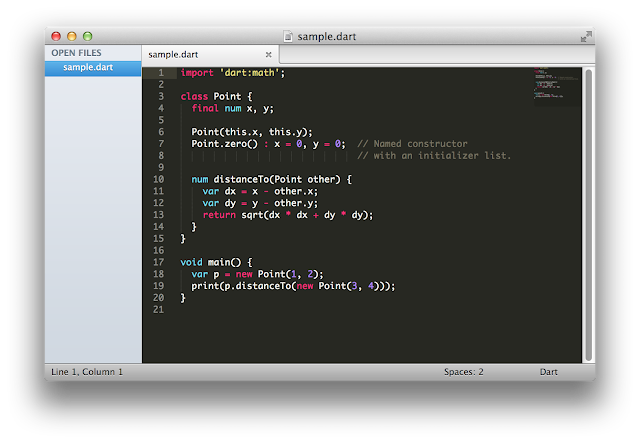Click '// with an initializer list.' comment

tap(434, 156)
